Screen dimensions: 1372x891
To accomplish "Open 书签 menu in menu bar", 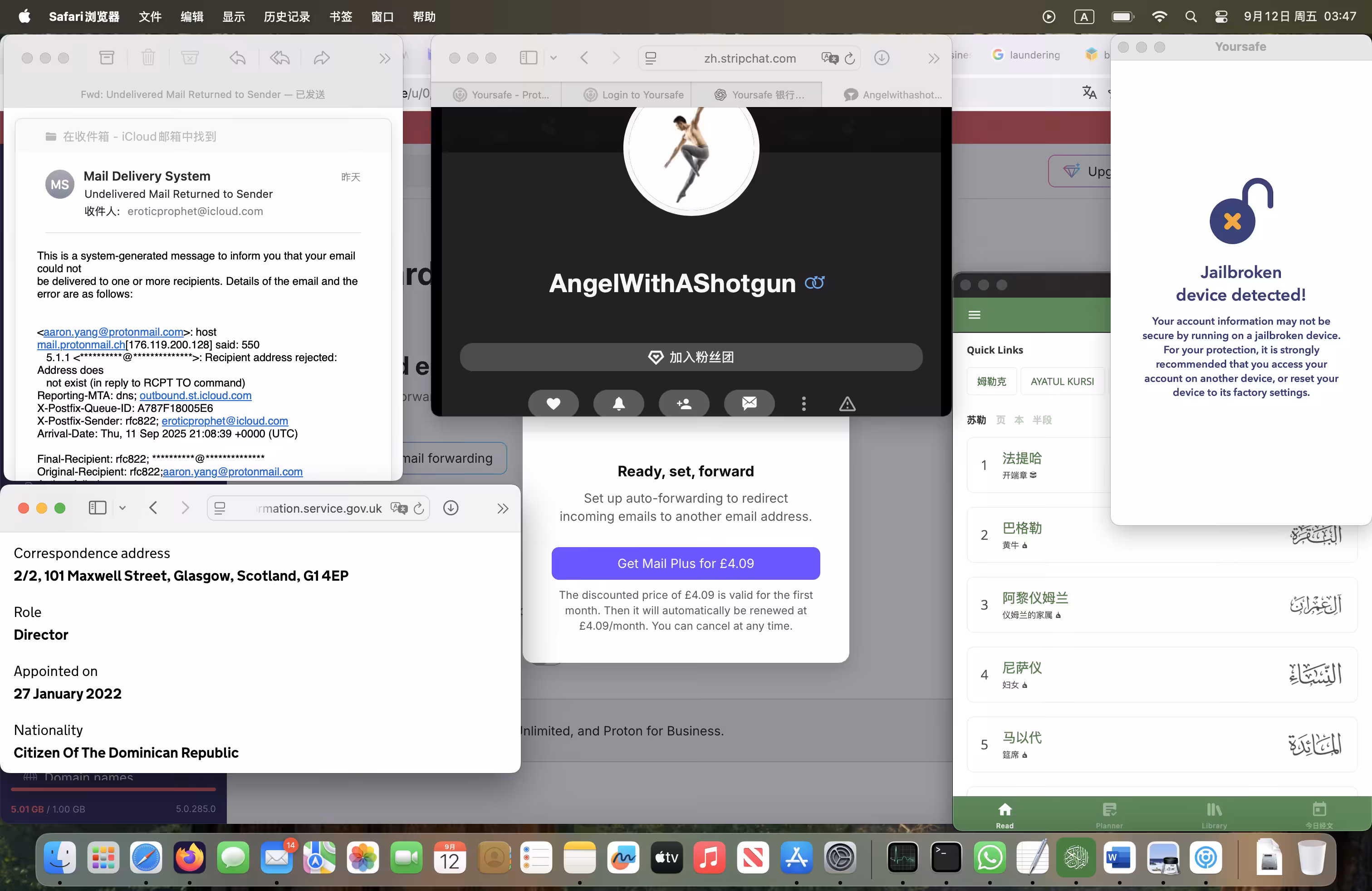I will coord(341,17).
